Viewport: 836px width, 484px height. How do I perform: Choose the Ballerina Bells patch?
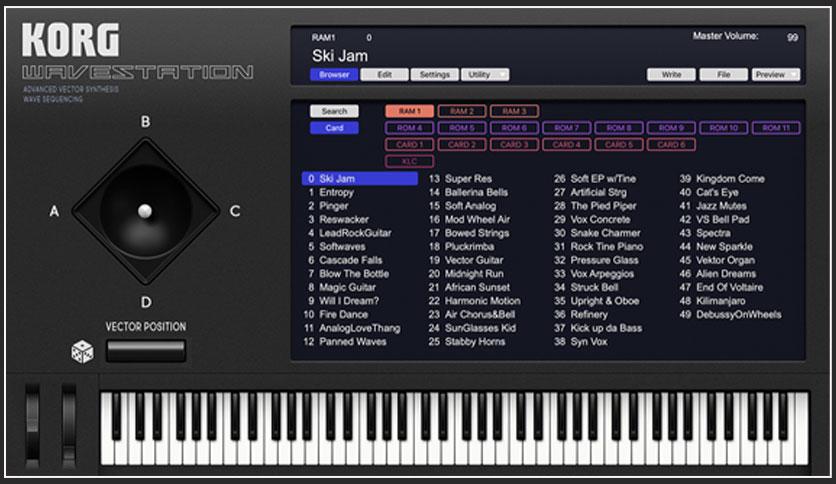pyautogui.click(x=476, y=192)
